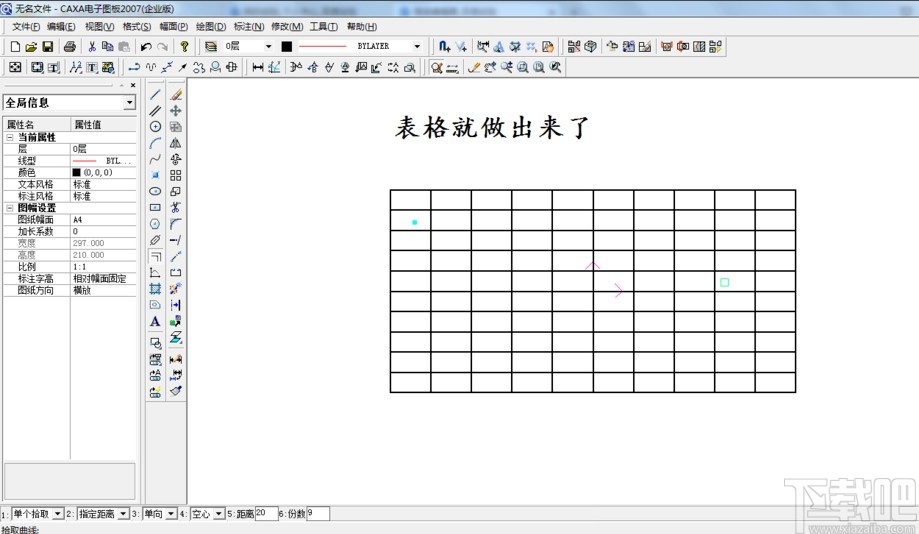Screen dimensions: 919x534
Task: Select the Circle drawing tool
Action: [x=155, y=127]
